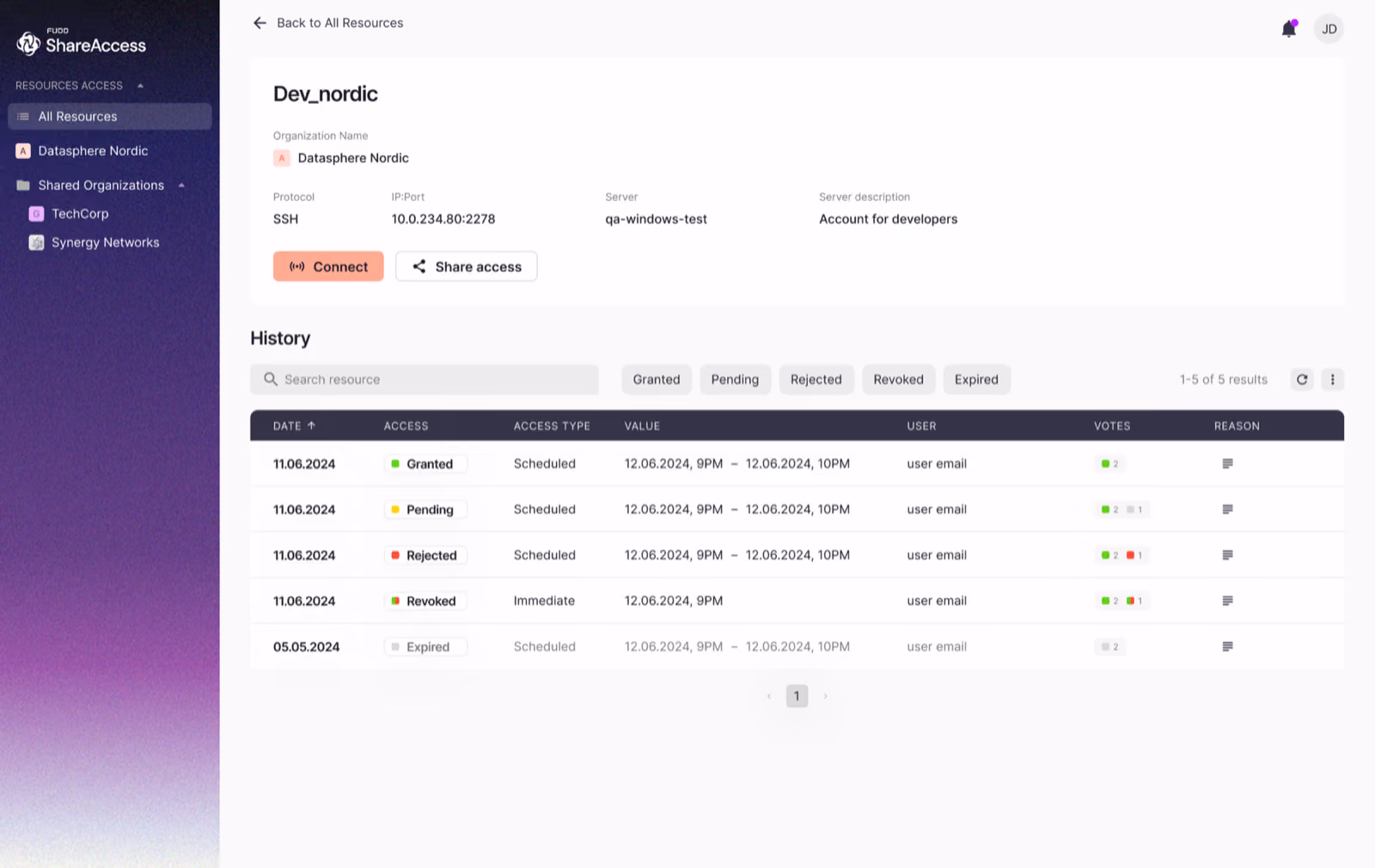Open TechCorp shared organization

click(80, 214)
